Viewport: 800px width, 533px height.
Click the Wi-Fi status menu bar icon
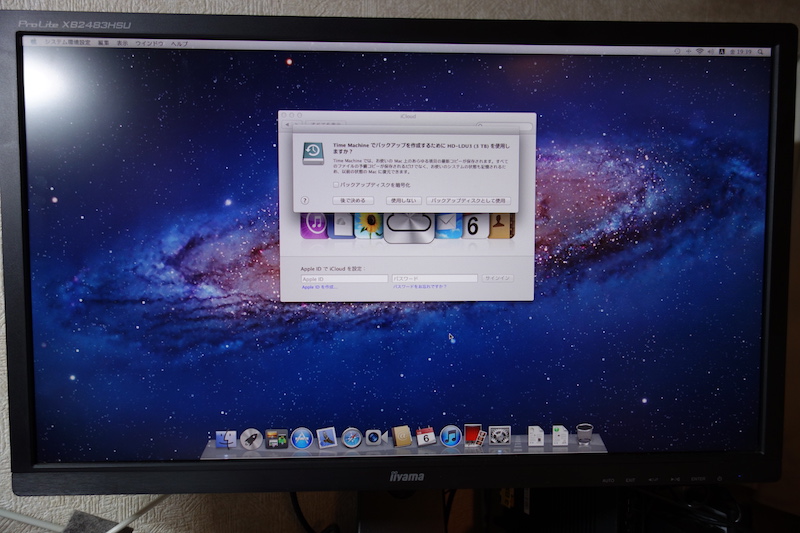tap(699, 52)
